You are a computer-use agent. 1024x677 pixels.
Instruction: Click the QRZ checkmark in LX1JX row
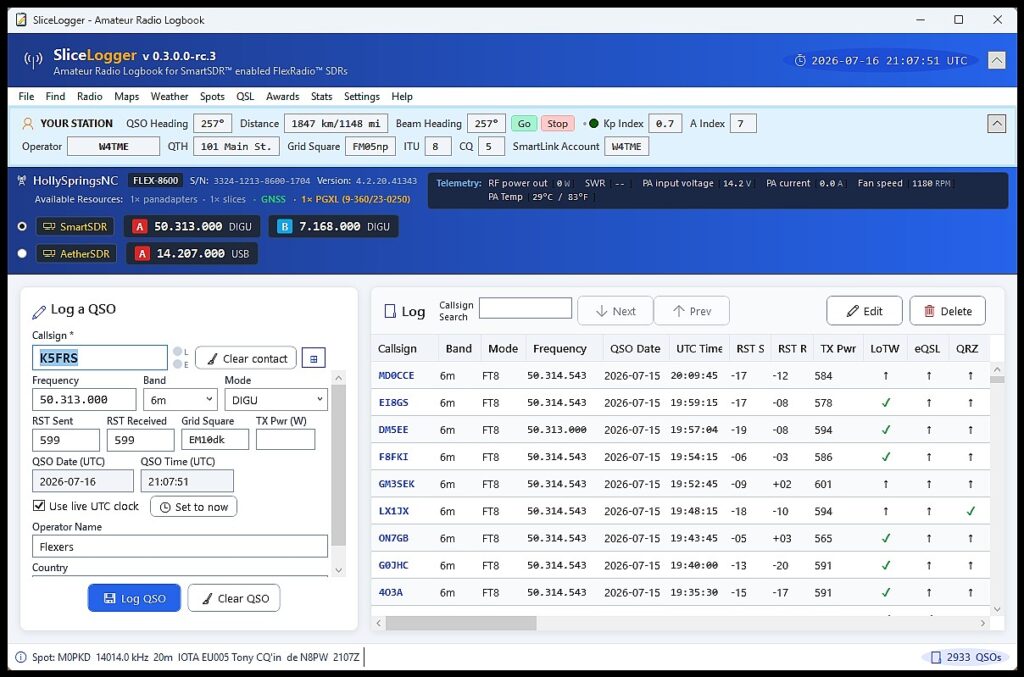coord(970,511)
